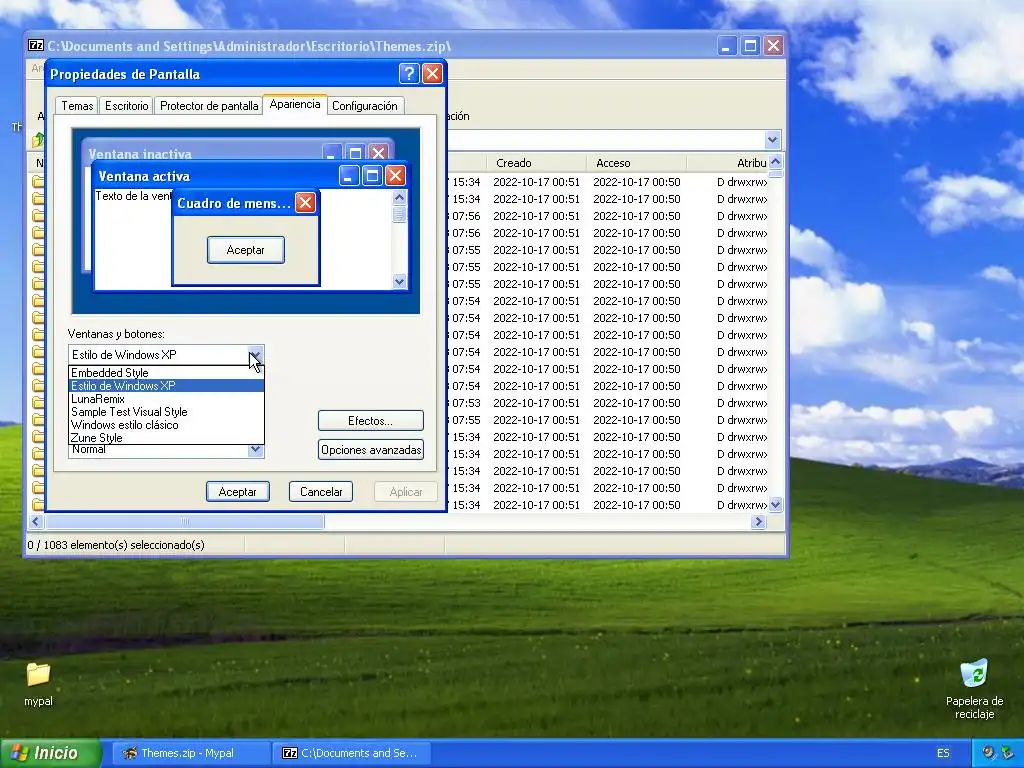The height and width of the screenshot is (768, 1024).
Task: Click left arrow of horizontal scrollbar
Action: click(35, 521)
